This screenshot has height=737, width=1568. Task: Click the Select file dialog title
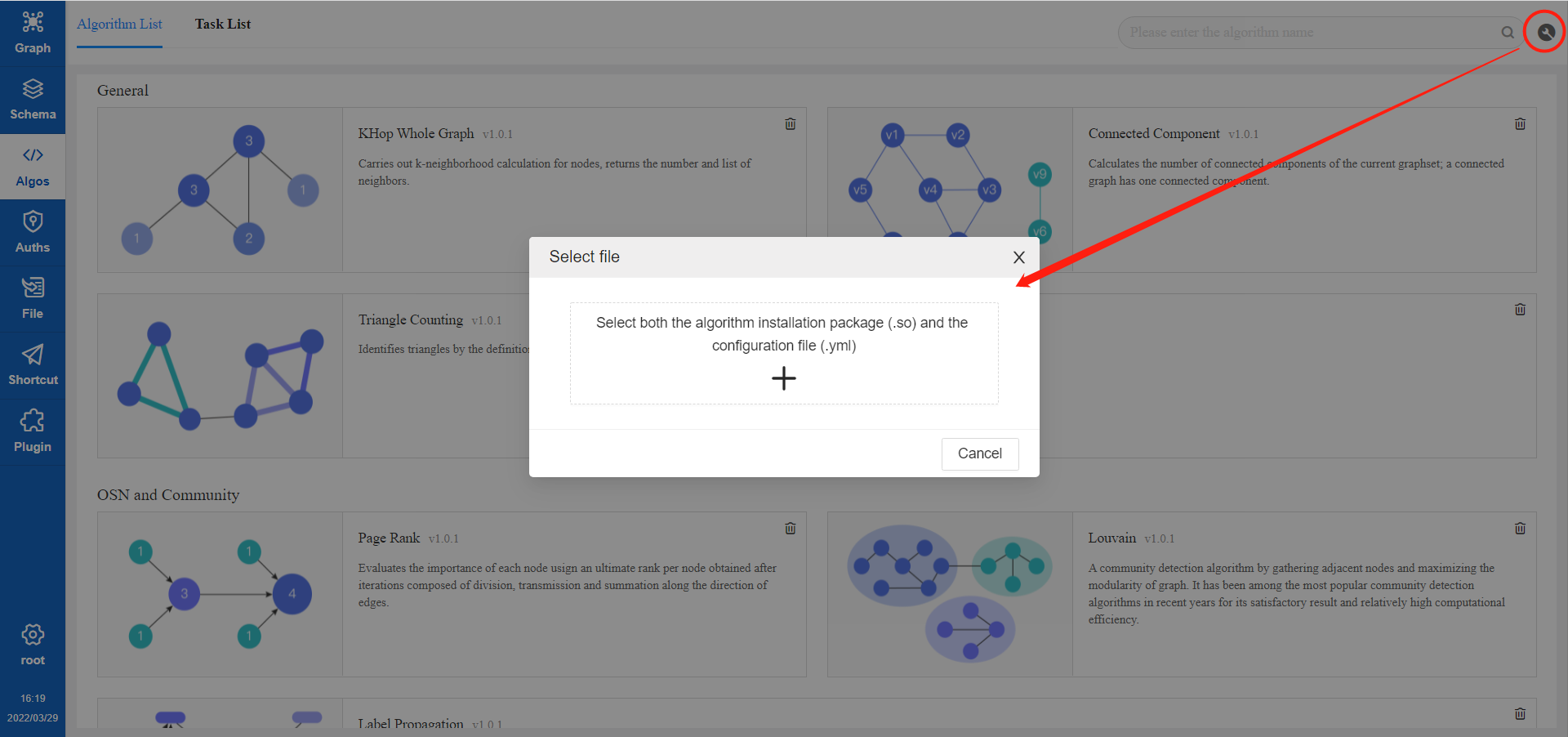pos(585,257)
